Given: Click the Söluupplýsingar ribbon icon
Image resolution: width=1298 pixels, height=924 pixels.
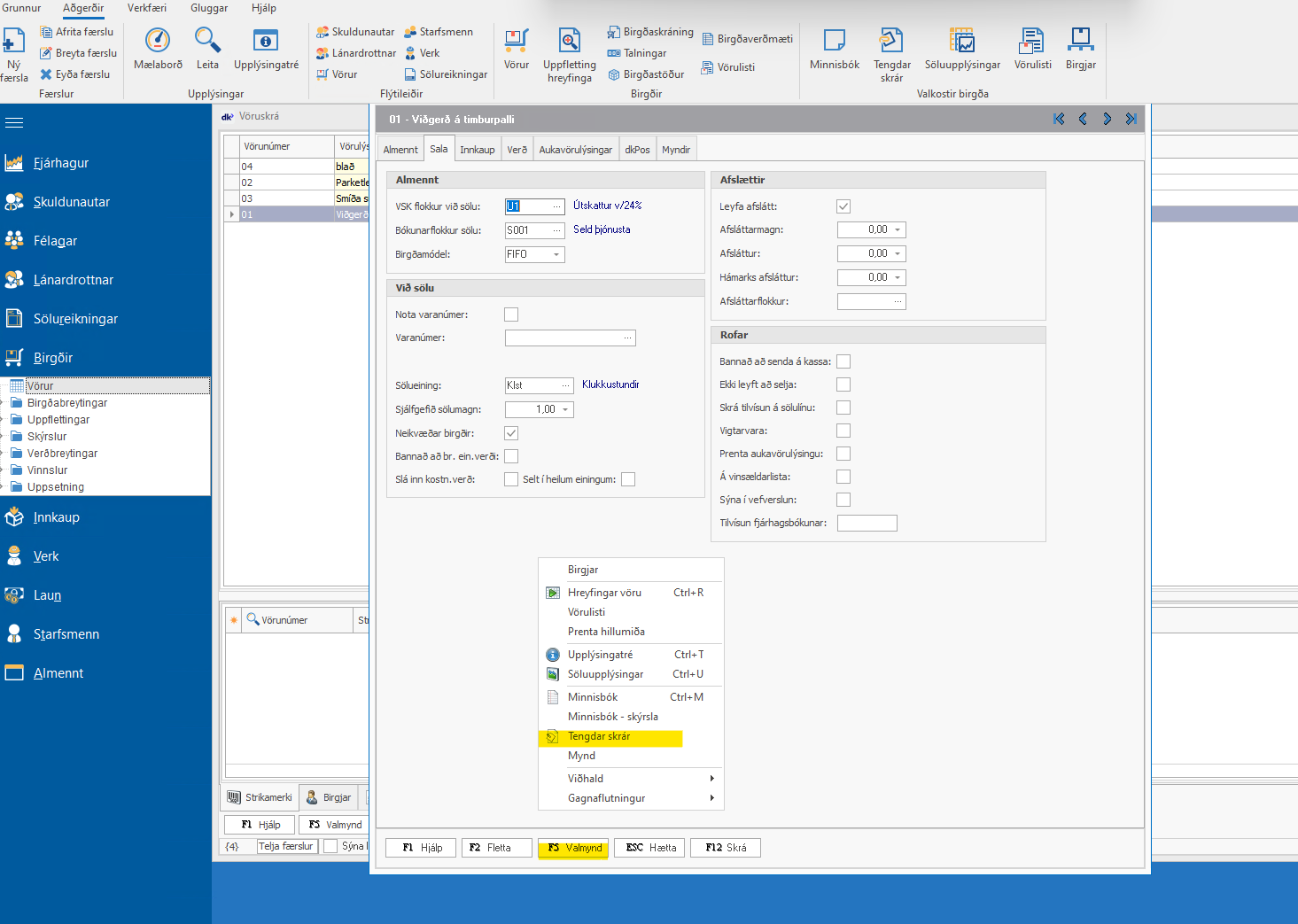Looking at the screenshot, I should [x=961, y=42].
